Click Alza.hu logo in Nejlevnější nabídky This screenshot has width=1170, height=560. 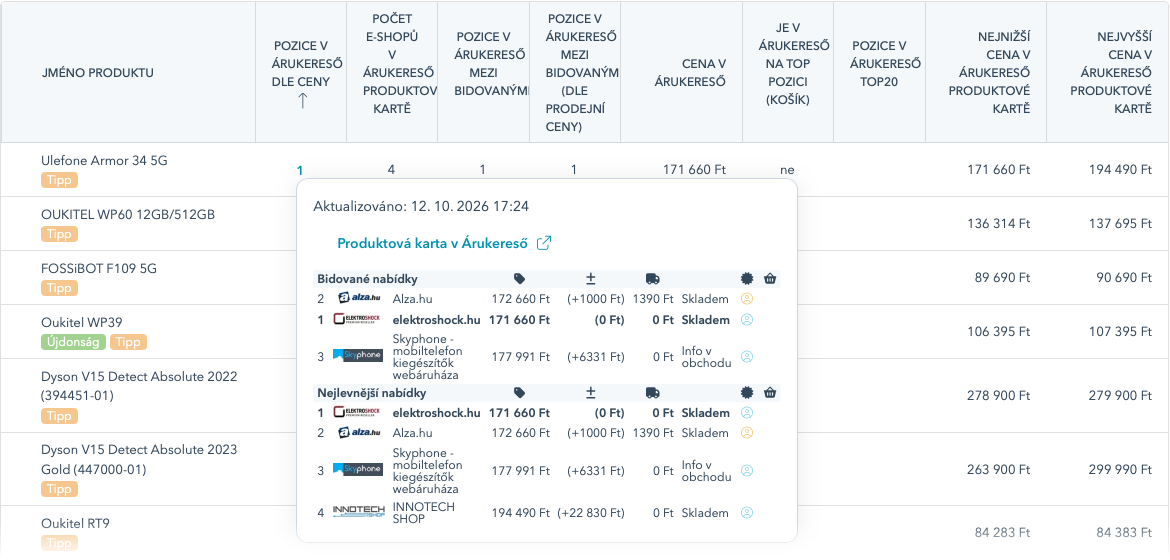click(358, 433)
